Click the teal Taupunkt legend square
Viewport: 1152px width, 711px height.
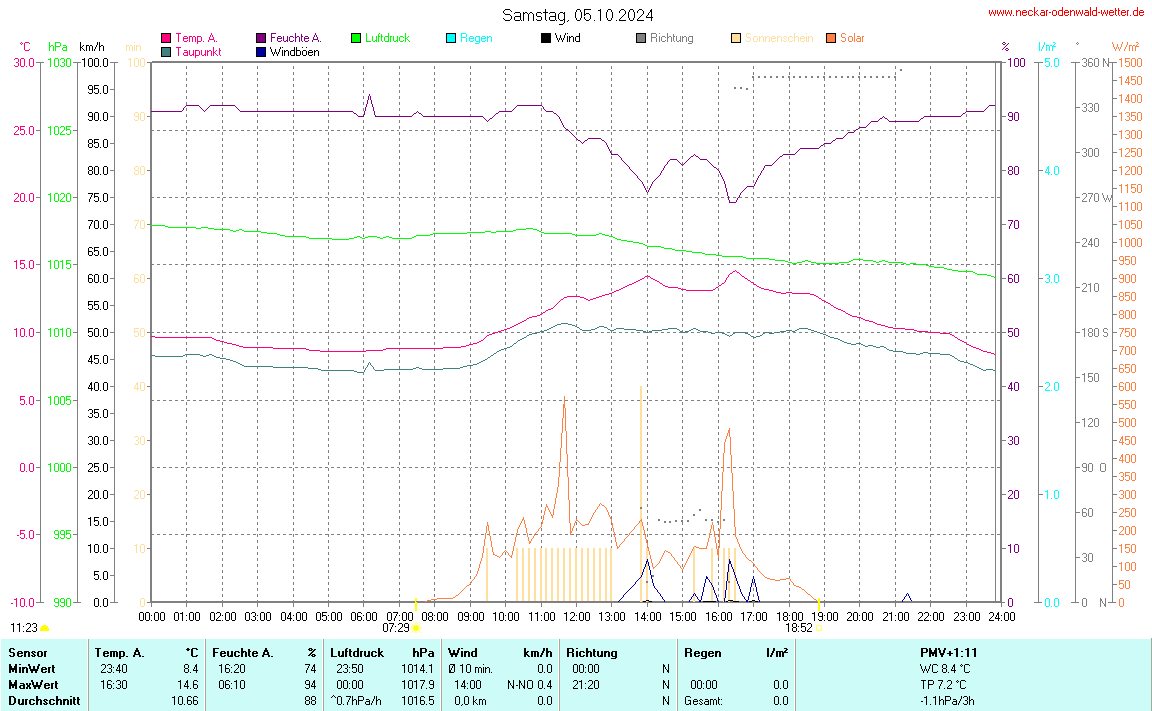pyautogui.click(x=166, y=51)
